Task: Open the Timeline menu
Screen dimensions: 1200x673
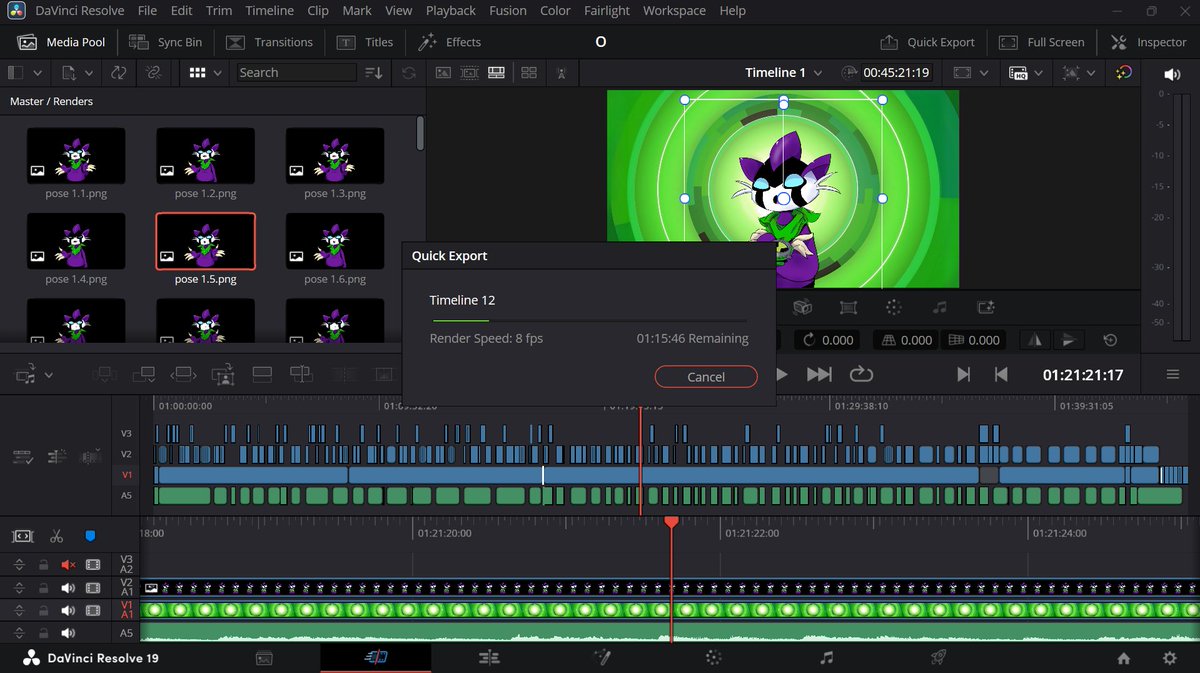Action: point(269,11)
